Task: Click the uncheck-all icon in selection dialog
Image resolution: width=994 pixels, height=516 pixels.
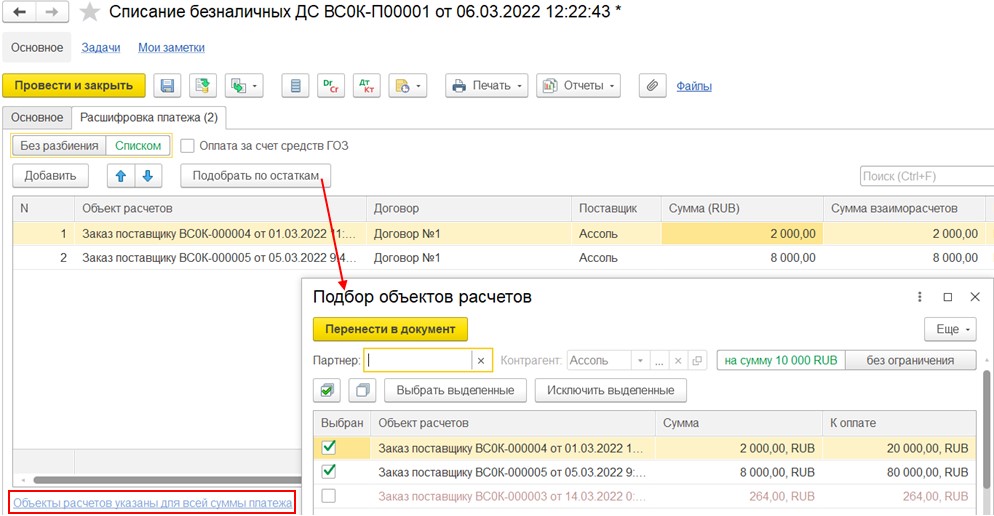Action: [363, 390]
